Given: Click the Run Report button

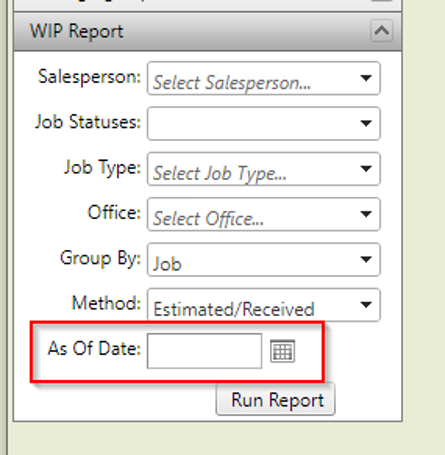Looking at the screenshot, I should [x=276, y=399].
